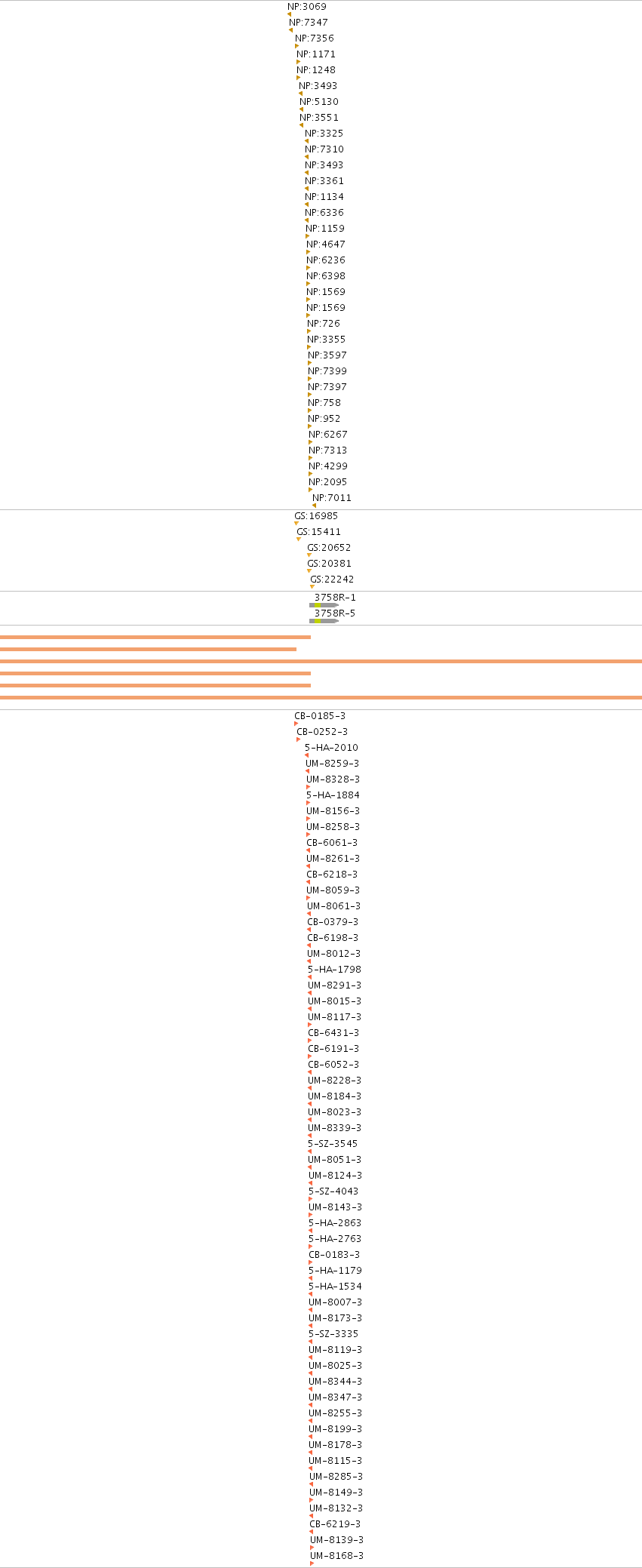Viewport: 642px width, 1568px height.
Task: Open feature NP:3325
Action: [324, 134]
